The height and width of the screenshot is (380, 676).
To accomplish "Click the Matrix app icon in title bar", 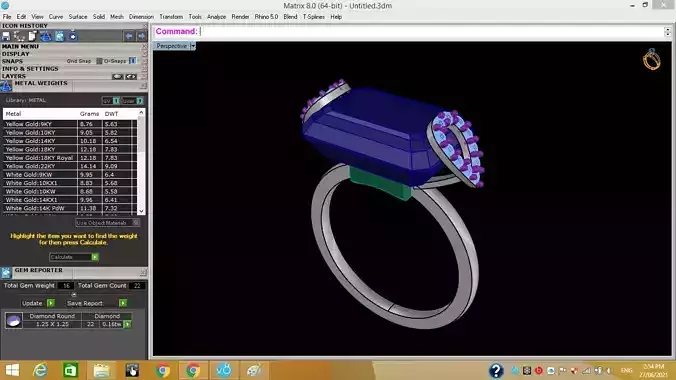I will (x=5, y=5).
